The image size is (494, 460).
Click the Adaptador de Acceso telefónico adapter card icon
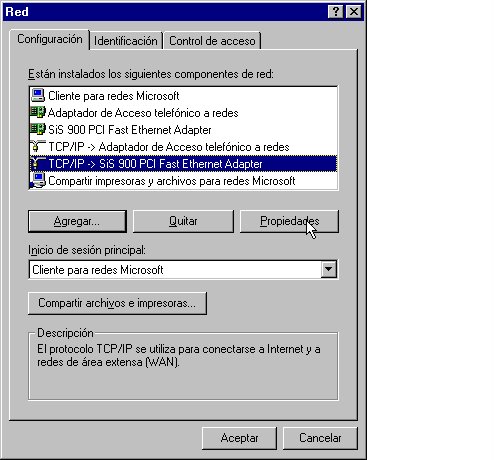click(x=37, y=112)
